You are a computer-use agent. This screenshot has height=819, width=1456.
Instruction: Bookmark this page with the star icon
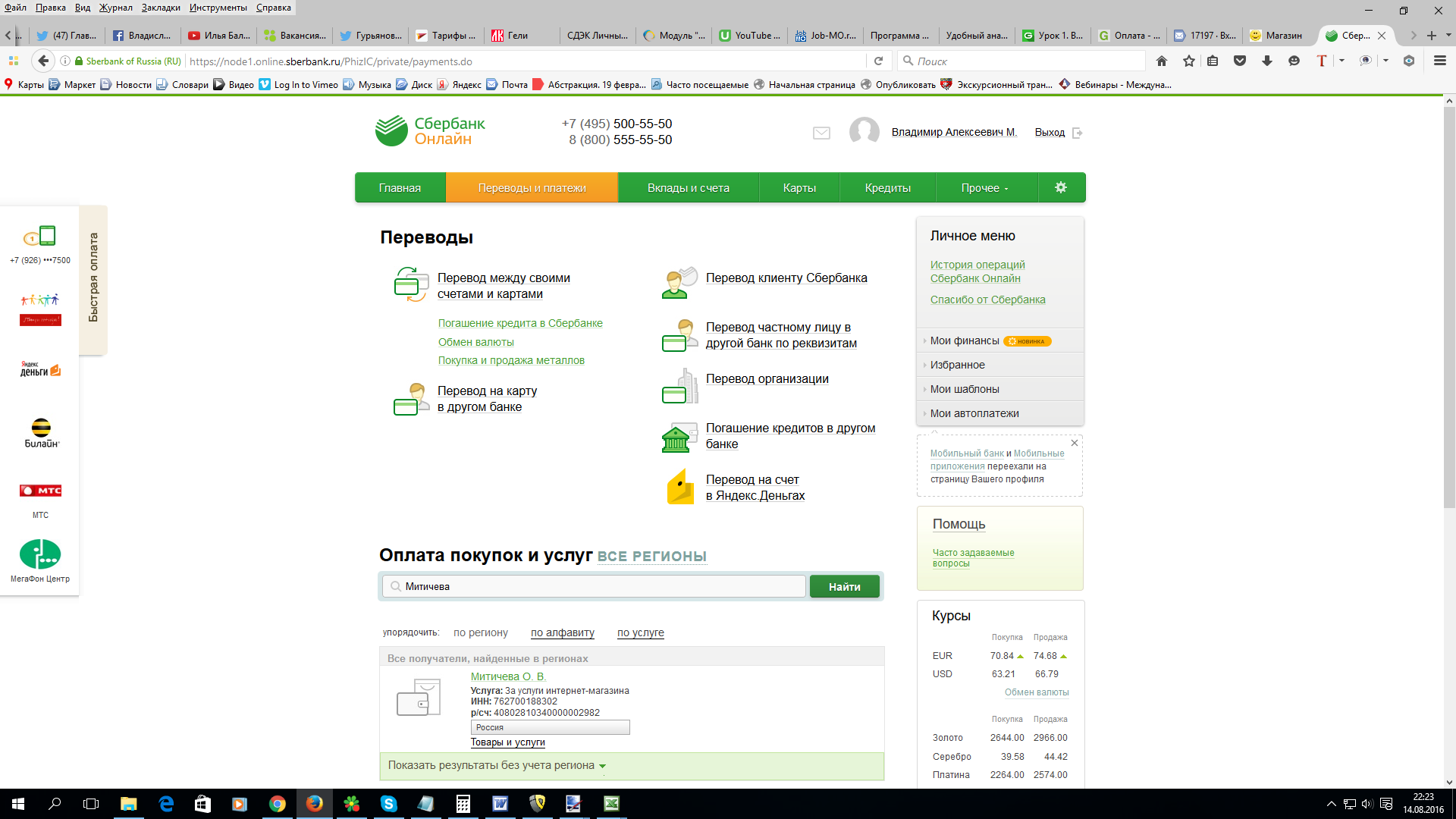[x=1189, y=61]
